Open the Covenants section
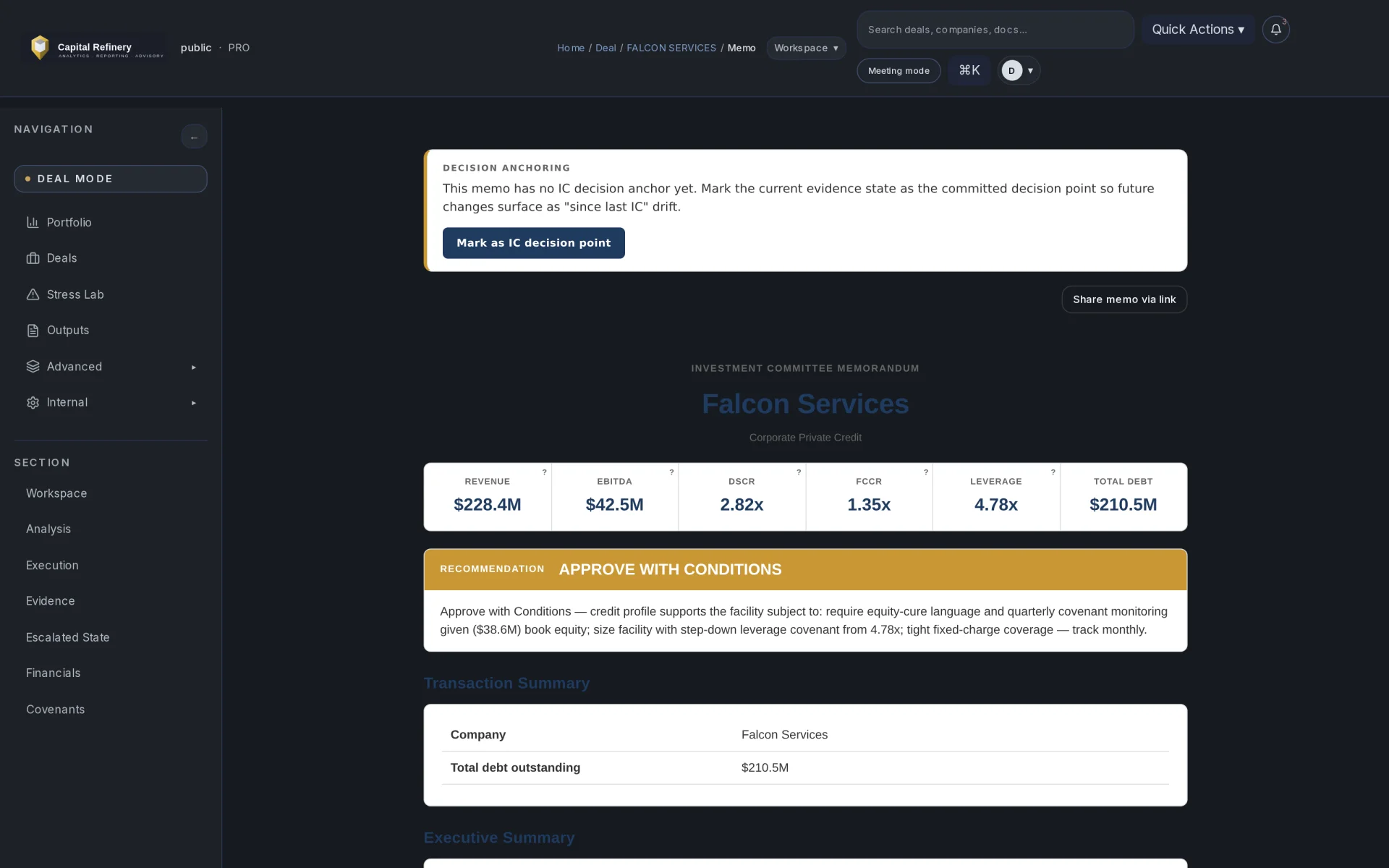Screen dimensions: 1389x868 pos(56,710)
